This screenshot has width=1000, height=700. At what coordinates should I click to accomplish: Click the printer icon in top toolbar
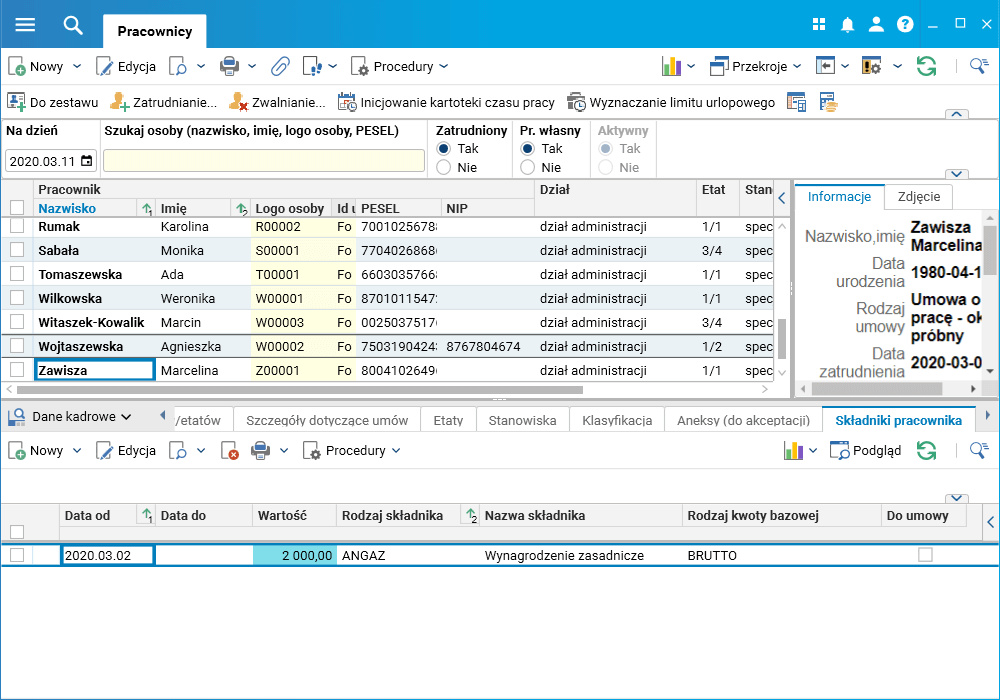point(229,67)
